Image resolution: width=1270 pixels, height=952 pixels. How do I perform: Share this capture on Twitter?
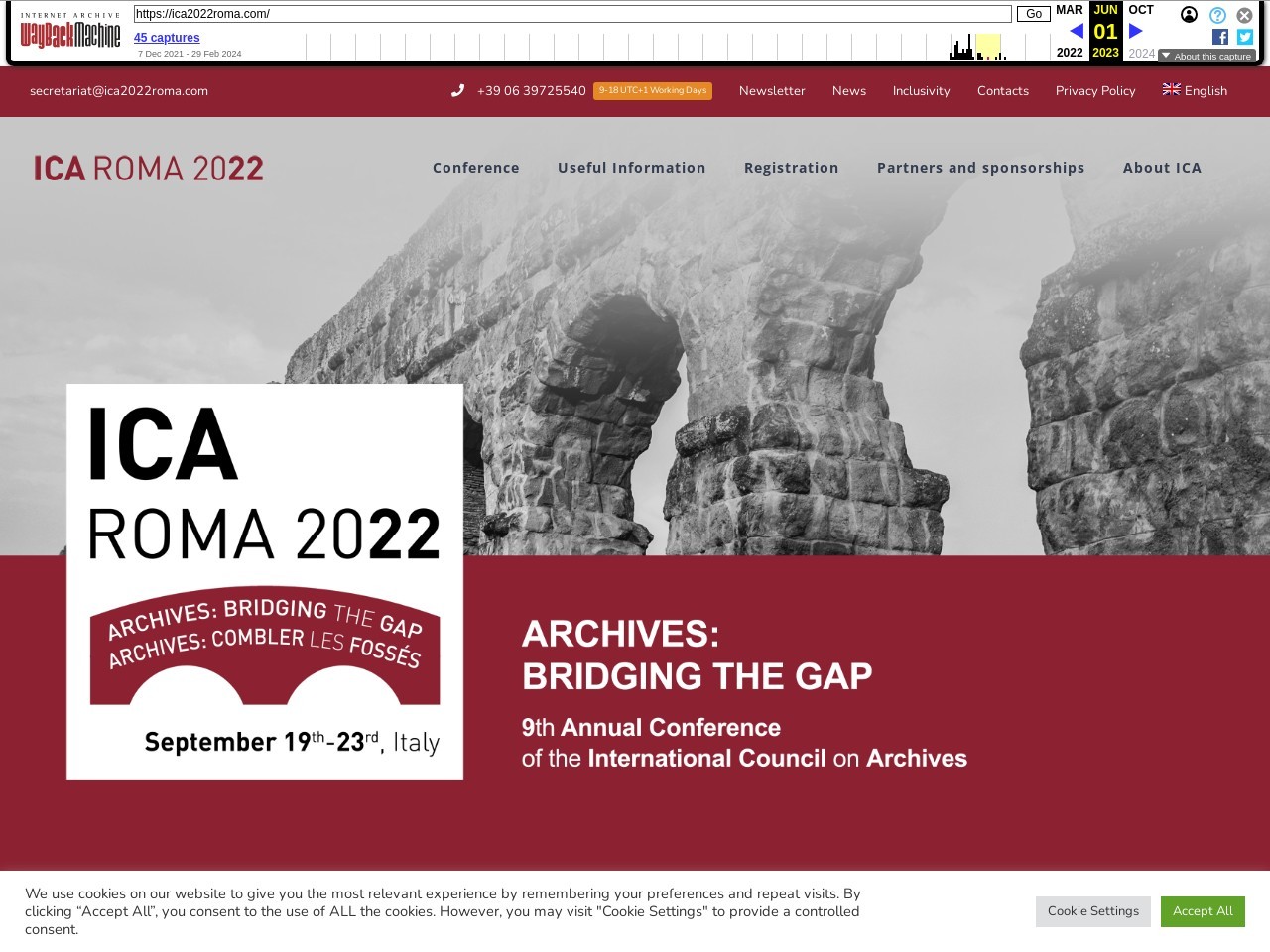tap(1245, 37)
